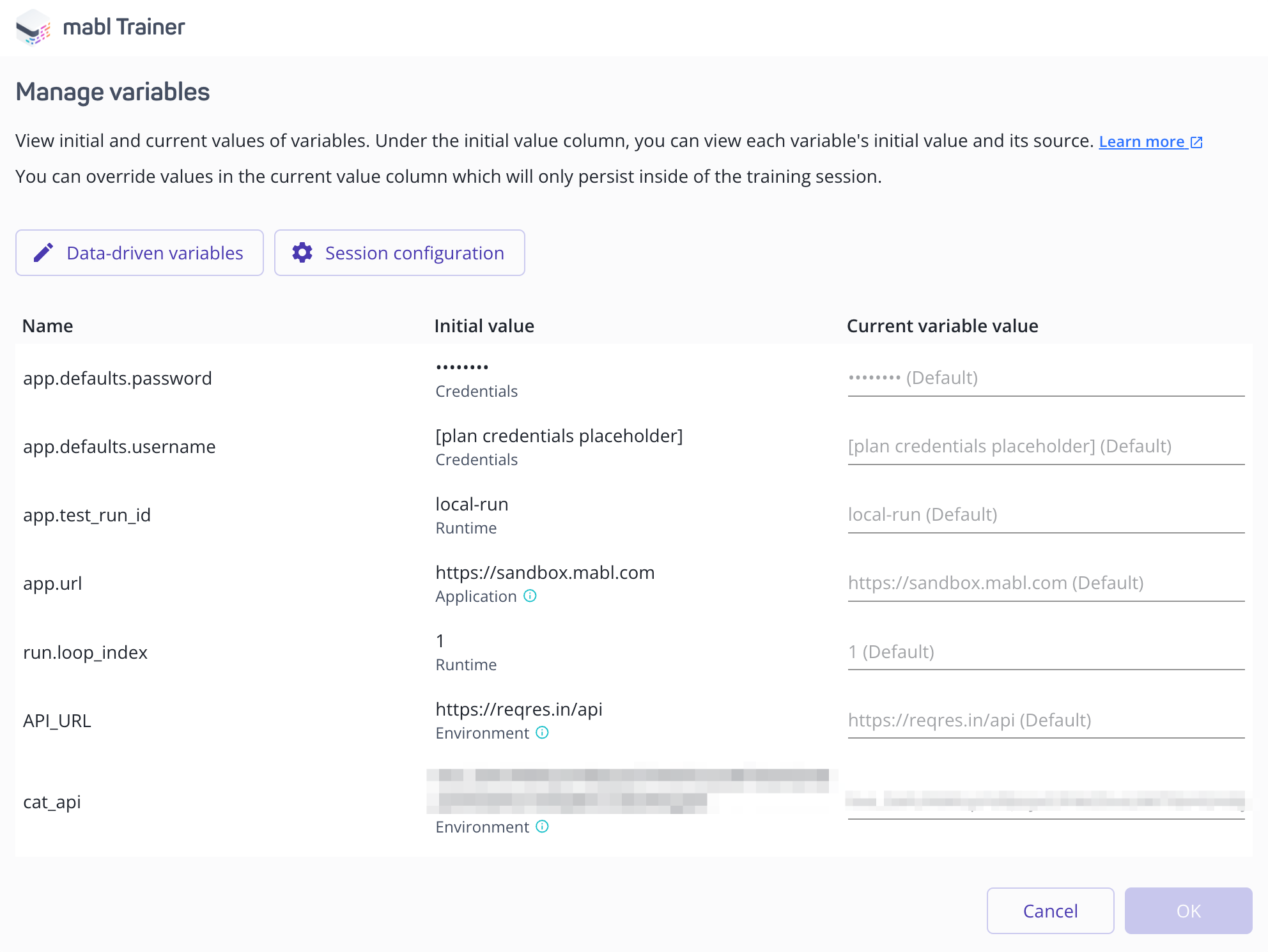Click the Runtime label in run.loop_index row
This screenshot has width=1268, height=952.
pos(466,664)
